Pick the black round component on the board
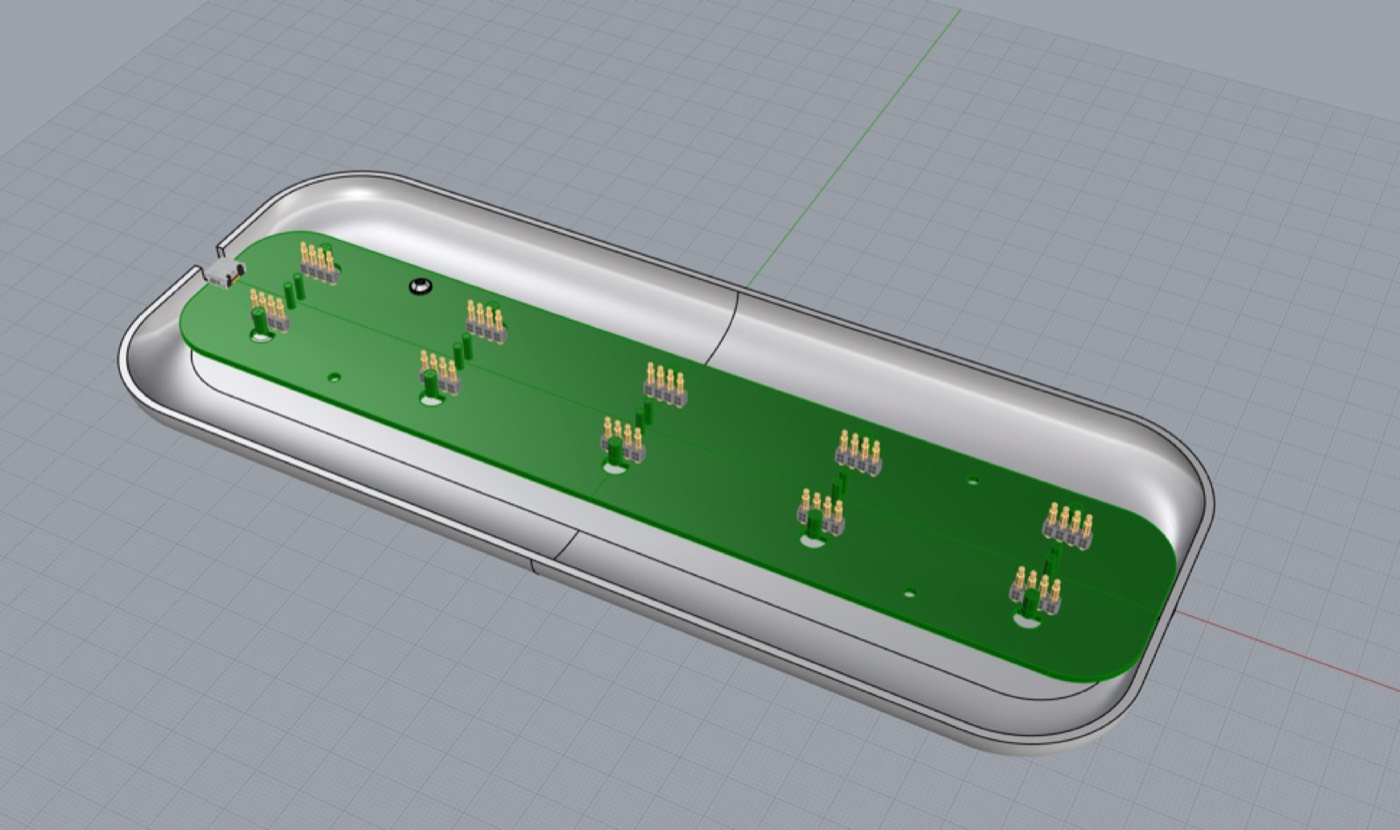Viewport: 1400px width, 830px height. click(420, 288)
